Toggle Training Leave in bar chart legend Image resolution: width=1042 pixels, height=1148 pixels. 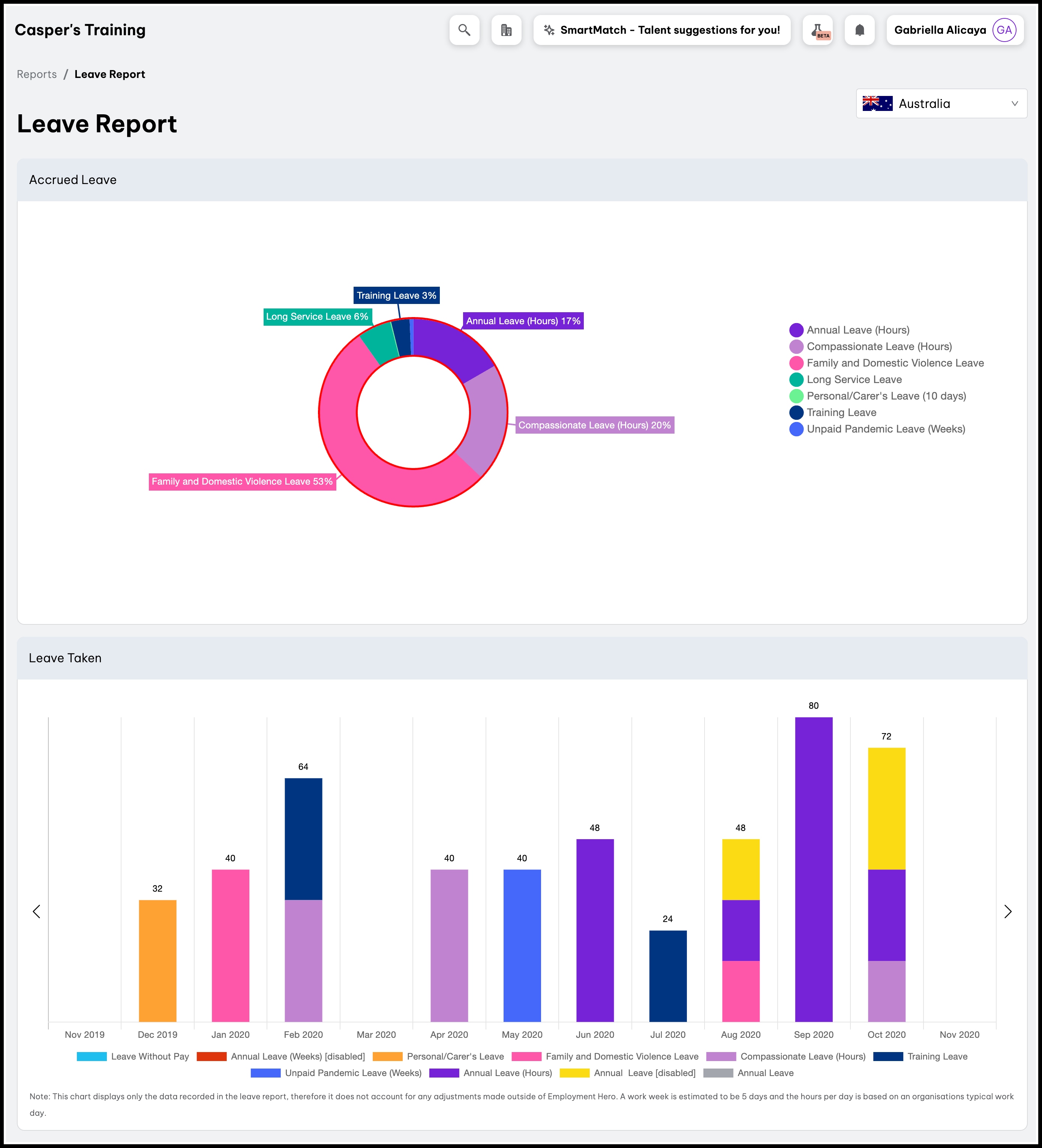(920, 1056)
